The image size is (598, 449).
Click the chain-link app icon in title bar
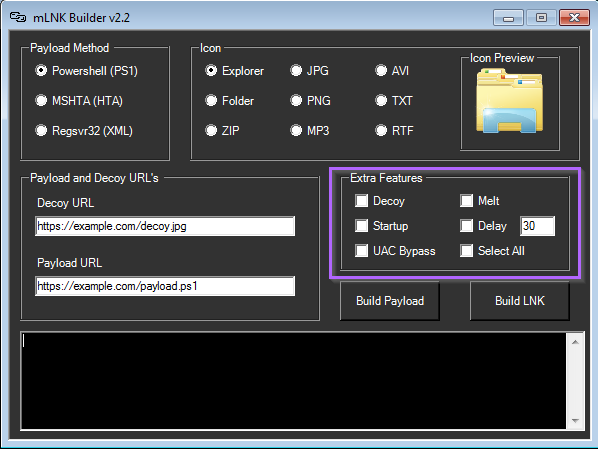tap(18, 18)
